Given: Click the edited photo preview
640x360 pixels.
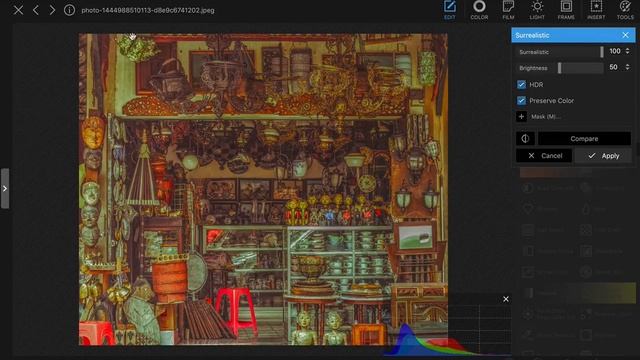Looking at the screenshot, I should click(263, 189).
